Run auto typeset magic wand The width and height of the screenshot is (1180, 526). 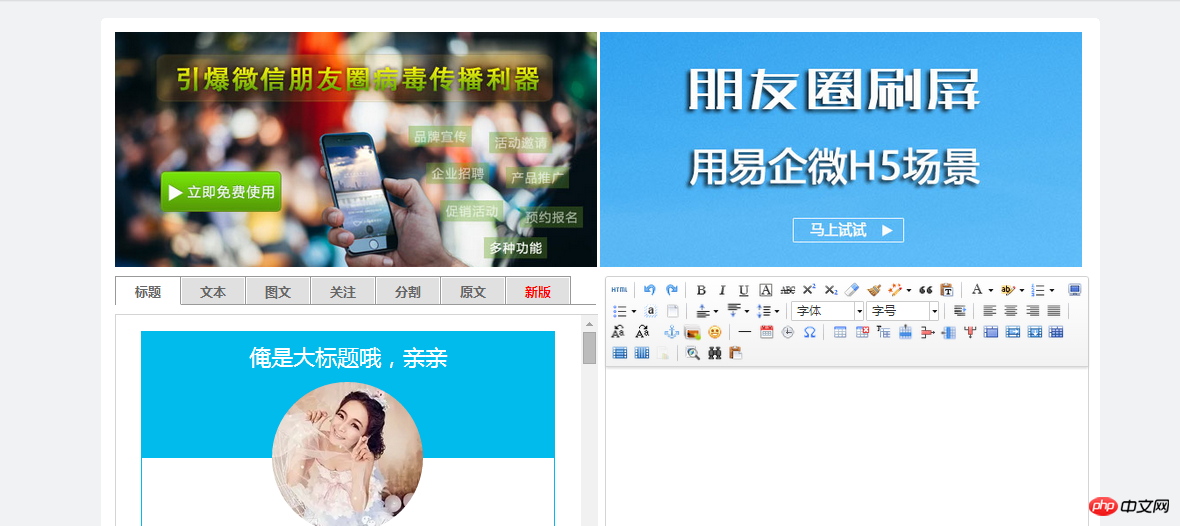(895, 290)
